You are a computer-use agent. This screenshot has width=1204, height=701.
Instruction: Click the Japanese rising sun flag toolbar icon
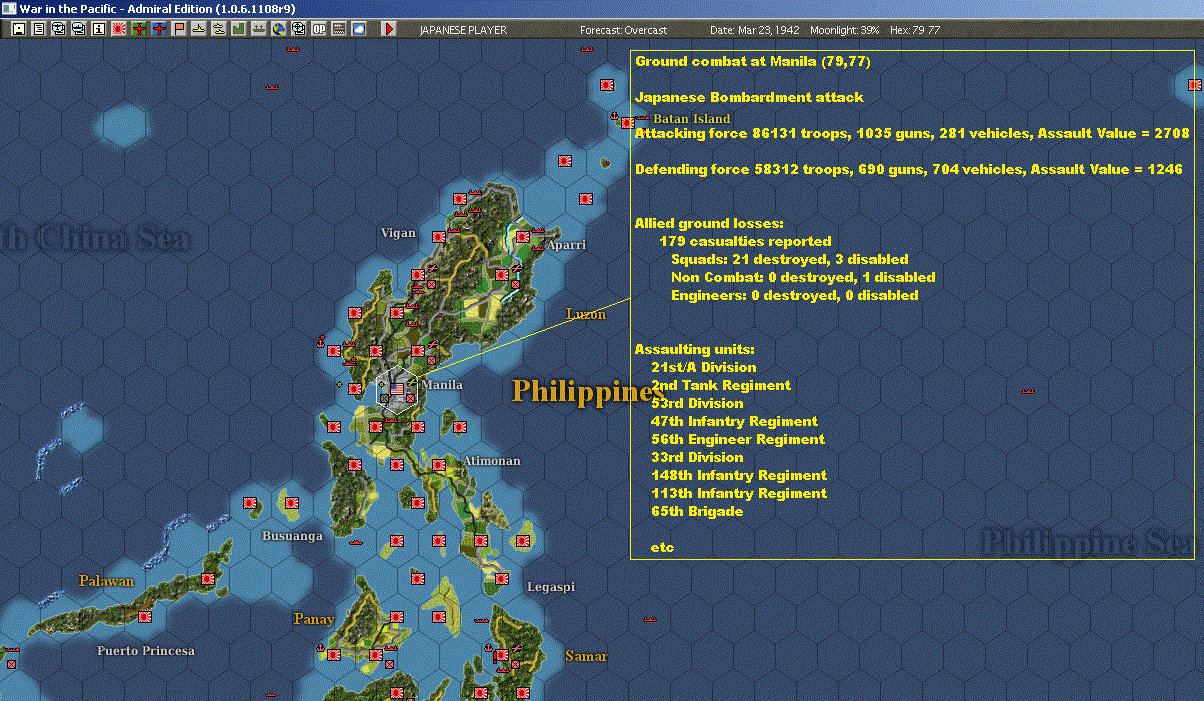tap(119, 29)
